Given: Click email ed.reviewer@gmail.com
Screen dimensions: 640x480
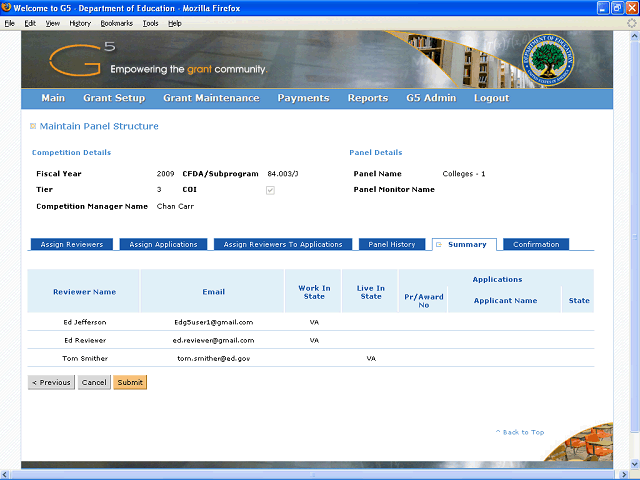Looking at the screenshot, I should [x=213, y=340].
